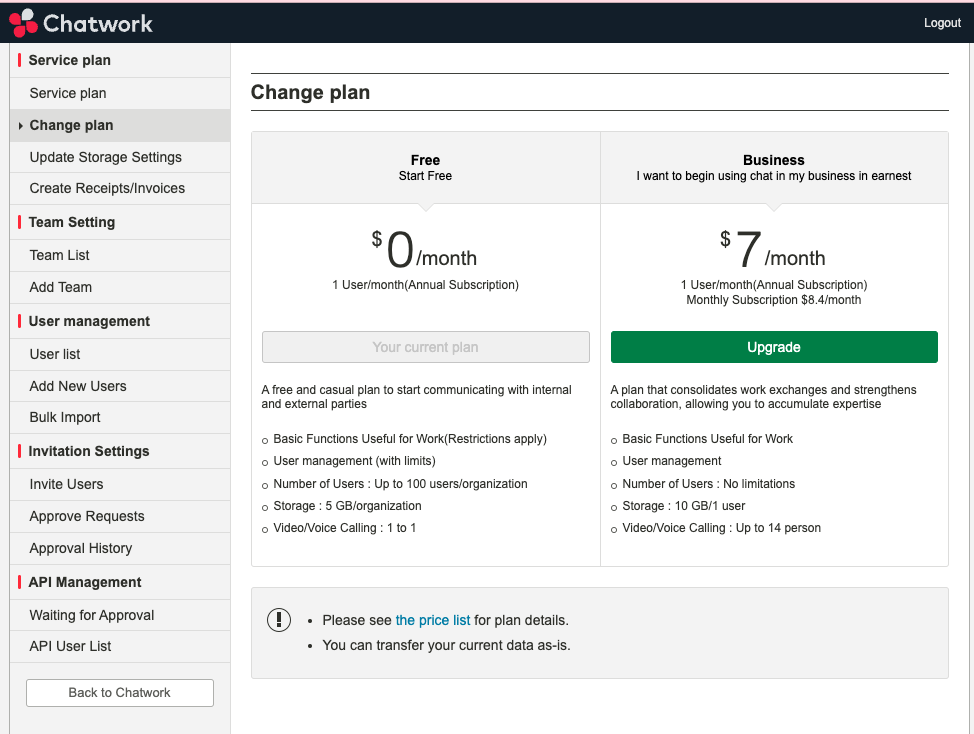Select Change plan in sidebar
Viewport: 974px width, 734px height.
coord(71,125)
